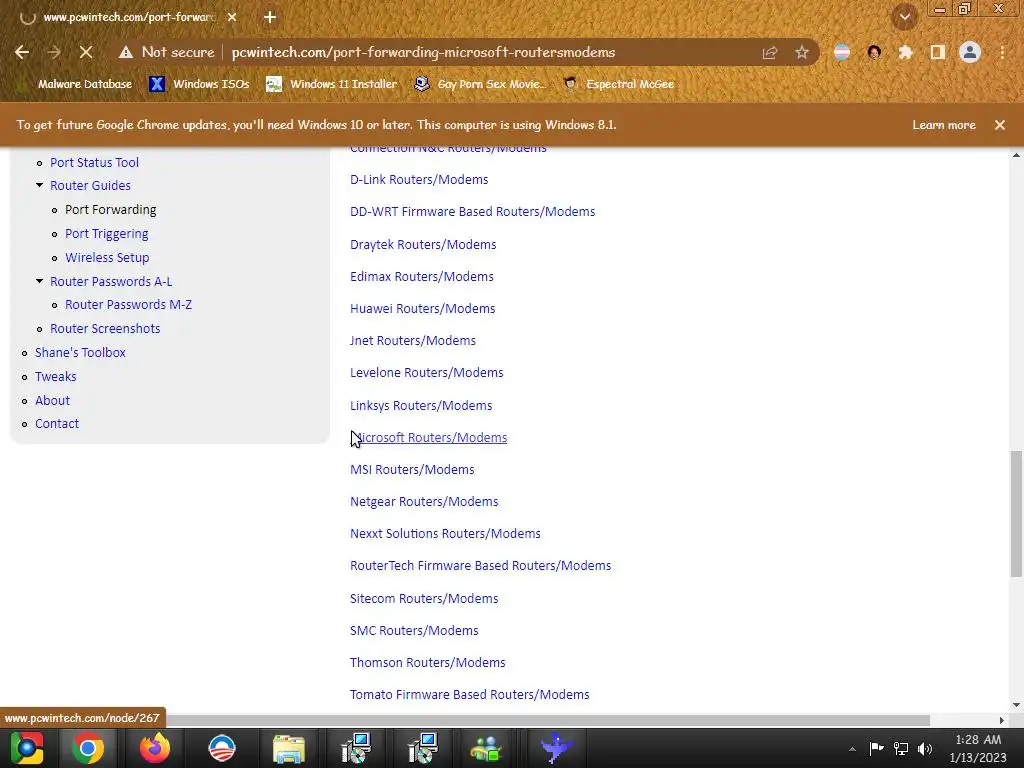Open File Explorer folder taskbar icon
This screenshot has width=1024, height=768.
click(x=289, y=748)
